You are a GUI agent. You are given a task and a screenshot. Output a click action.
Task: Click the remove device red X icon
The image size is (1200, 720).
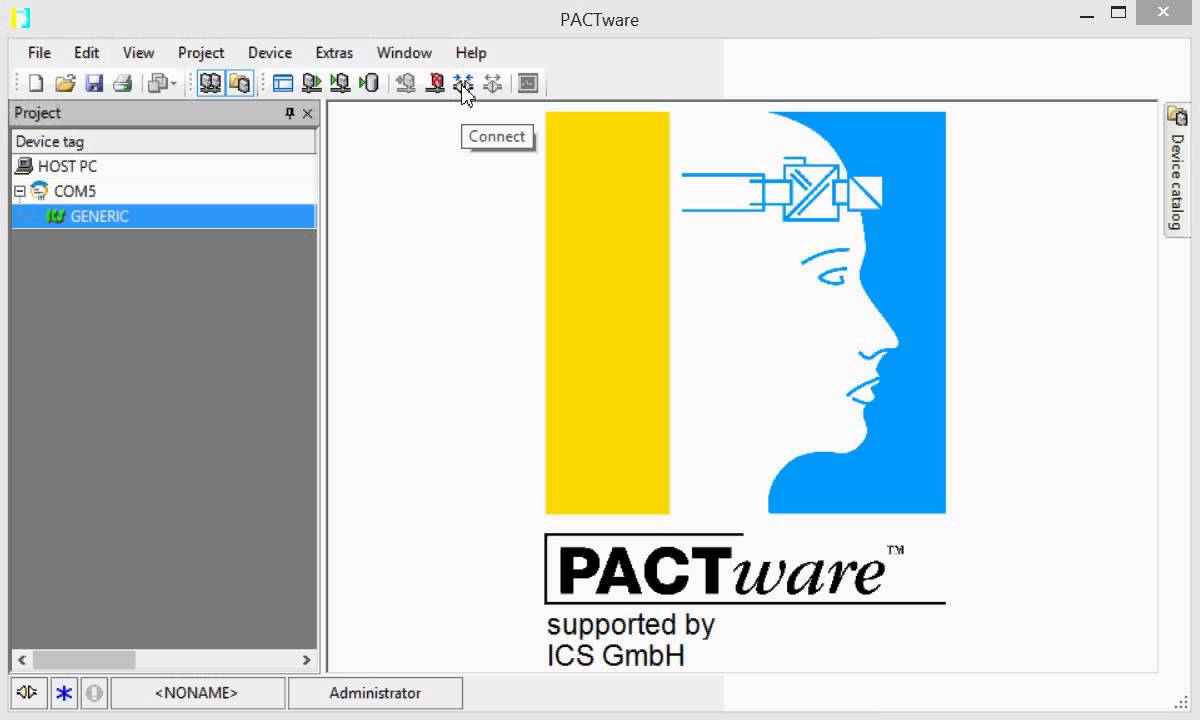435,84
